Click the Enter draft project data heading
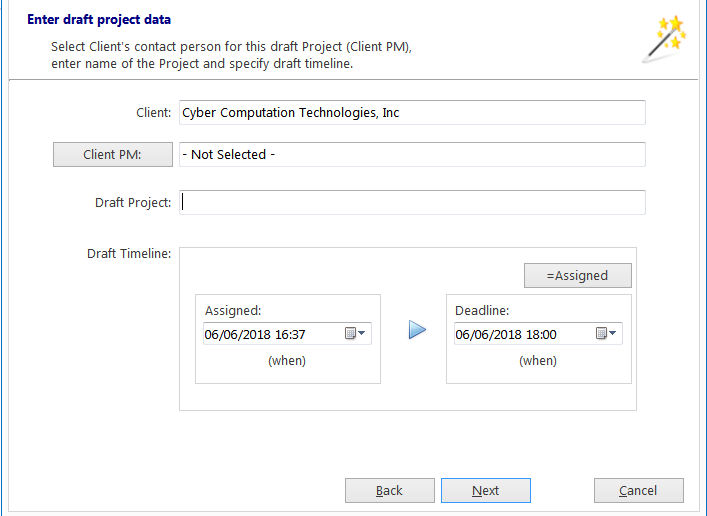 [99, 20]
